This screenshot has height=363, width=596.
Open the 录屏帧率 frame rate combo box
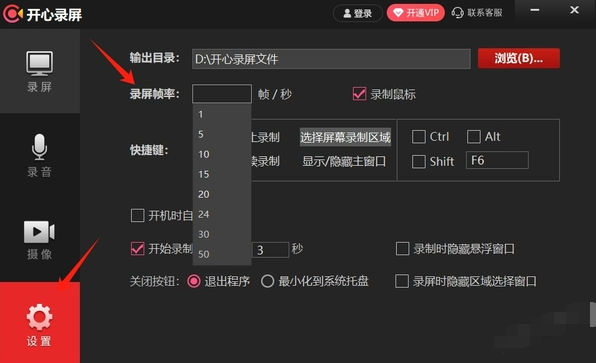point(222,94)
